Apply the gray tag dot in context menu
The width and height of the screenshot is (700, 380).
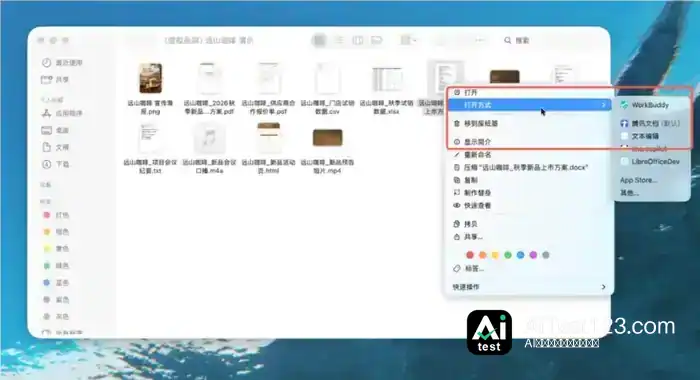[x=546, y=255]
